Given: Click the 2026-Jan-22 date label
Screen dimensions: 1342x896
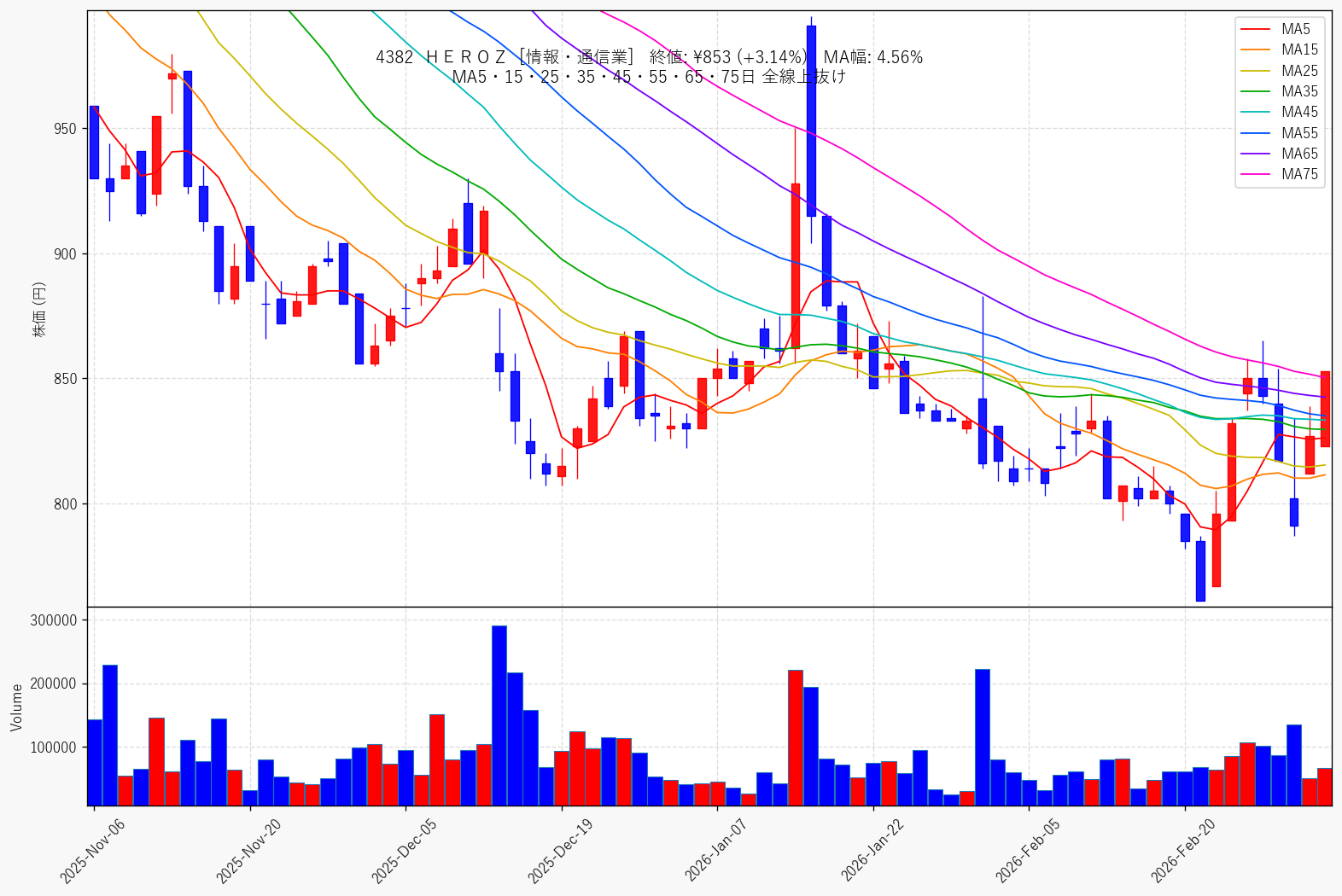Looking at the screenshot, I should tap(872, 851).
